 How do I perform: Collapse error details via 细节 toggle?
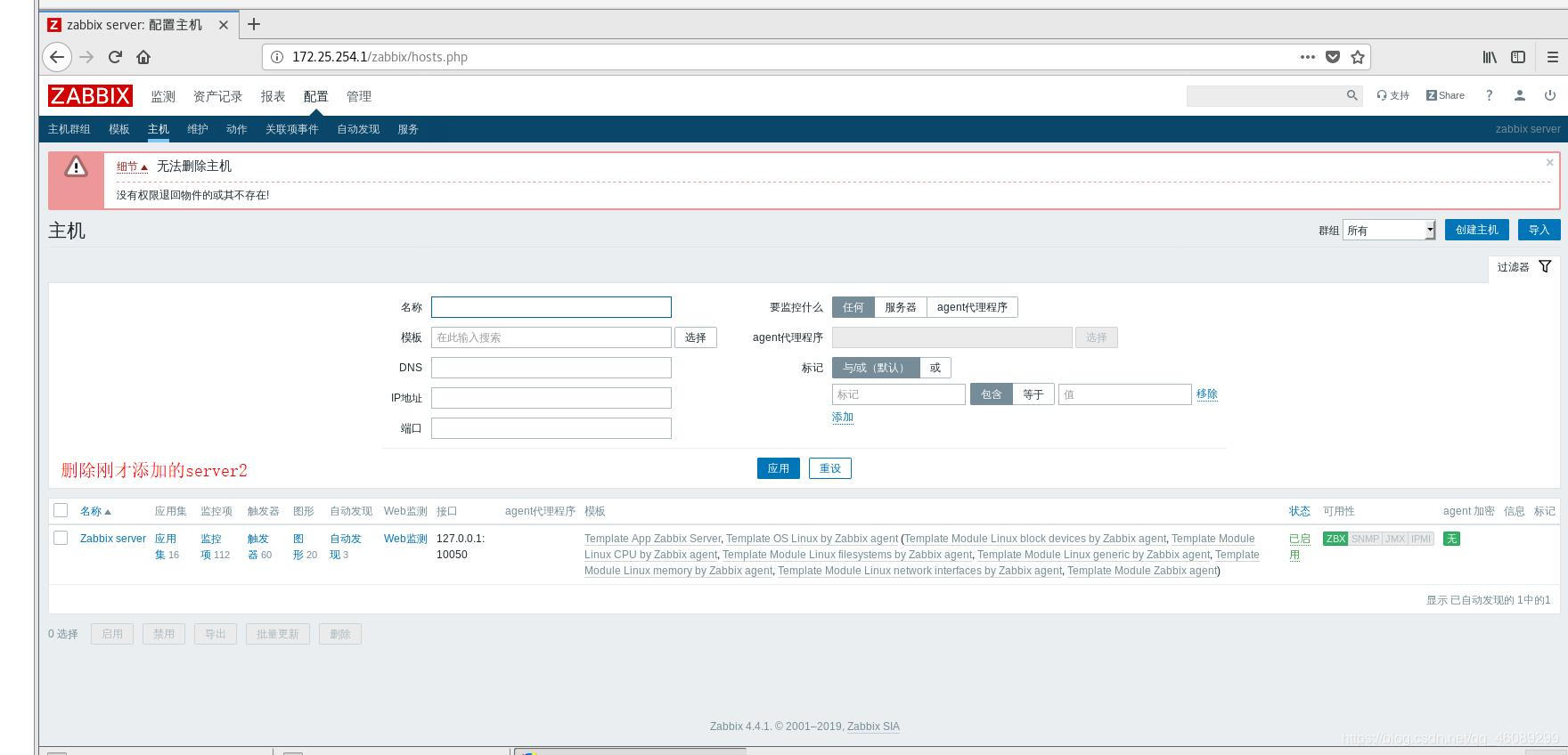pyautogui.click(x=132, y=166)
